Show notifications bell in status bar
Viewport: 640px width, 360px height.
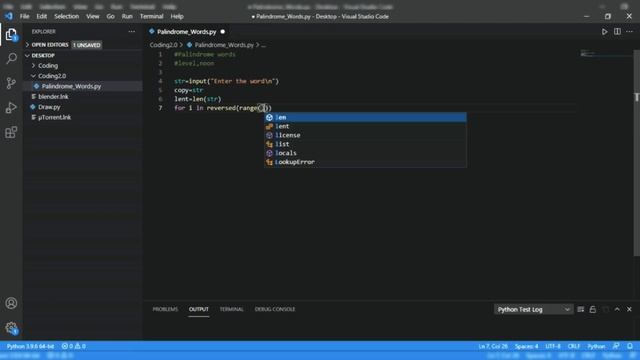(x=630, y=346)
